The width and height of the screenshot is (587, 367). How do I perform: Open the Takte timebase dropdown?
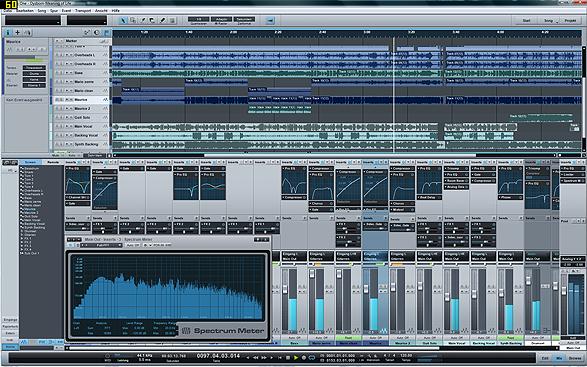[244, 19]
